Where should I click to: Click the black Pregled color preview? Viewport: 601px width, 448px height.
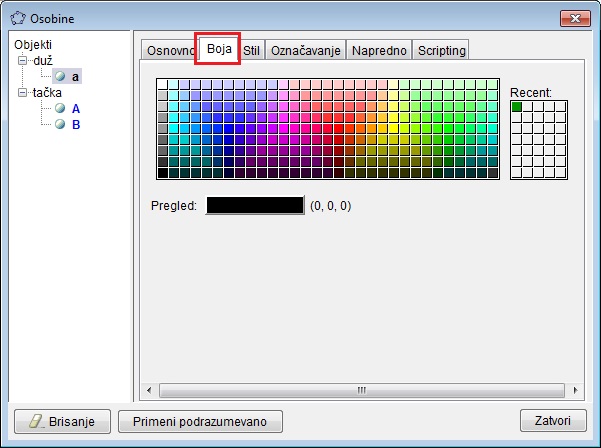pyautogui.click(x=255, y=205)
